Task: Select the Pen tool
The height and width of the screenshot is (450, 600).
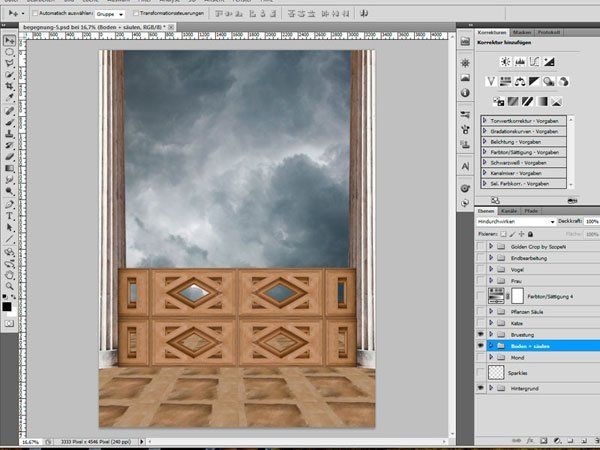Action: (x=10, y=205)
